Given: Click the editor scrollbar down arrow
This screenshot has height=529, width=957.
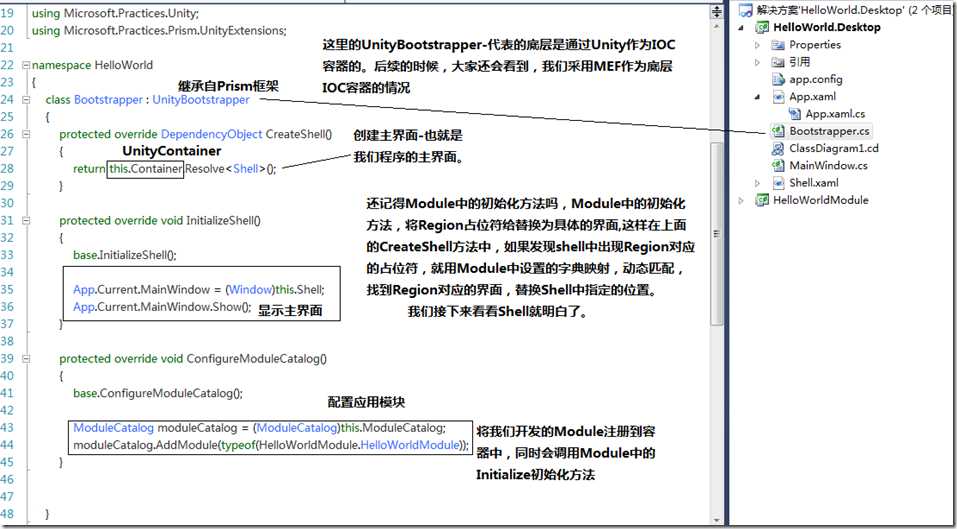Looking at the screenshot, I should (x=717, y=519).
